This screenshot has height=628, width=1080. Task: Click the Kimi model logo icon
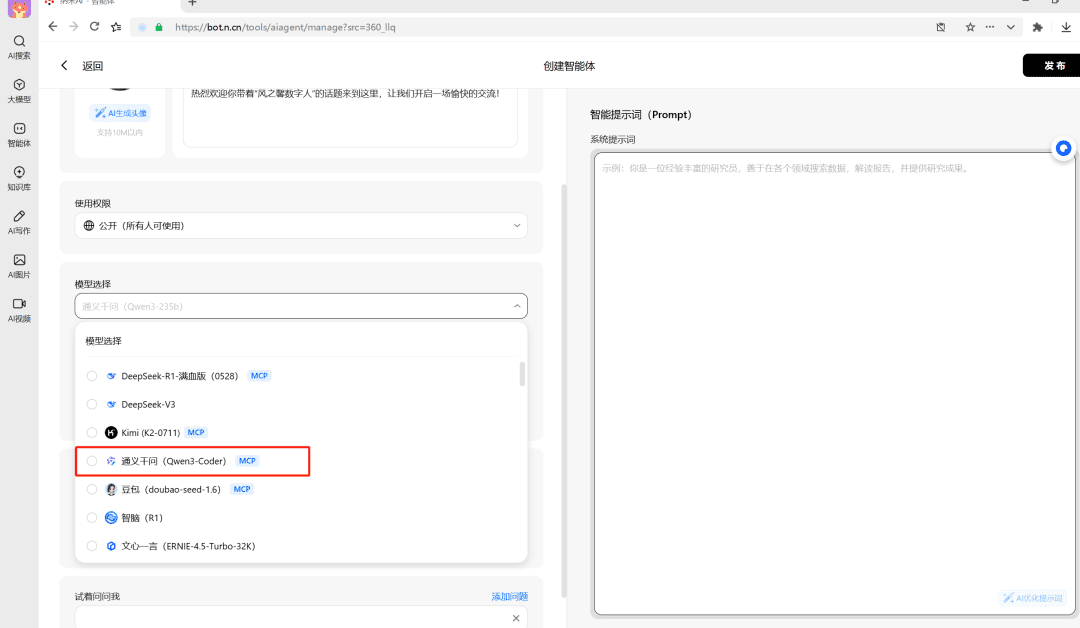pyautogui.click(x=111, y=432)
